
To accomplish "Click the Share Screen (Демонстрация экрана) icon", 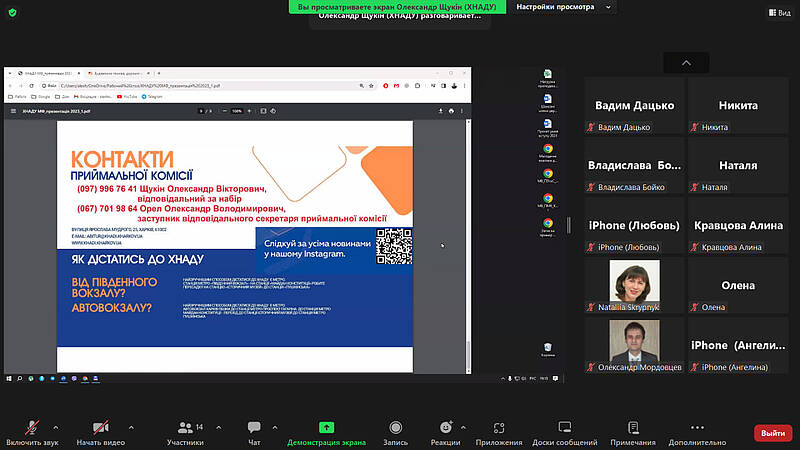I will tap(326, 427).
